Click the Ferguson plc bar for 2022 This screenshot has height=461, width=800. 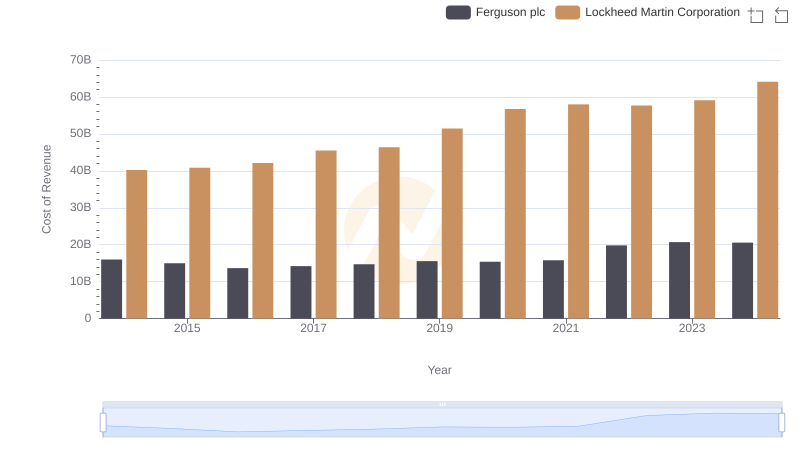(616, 282)
